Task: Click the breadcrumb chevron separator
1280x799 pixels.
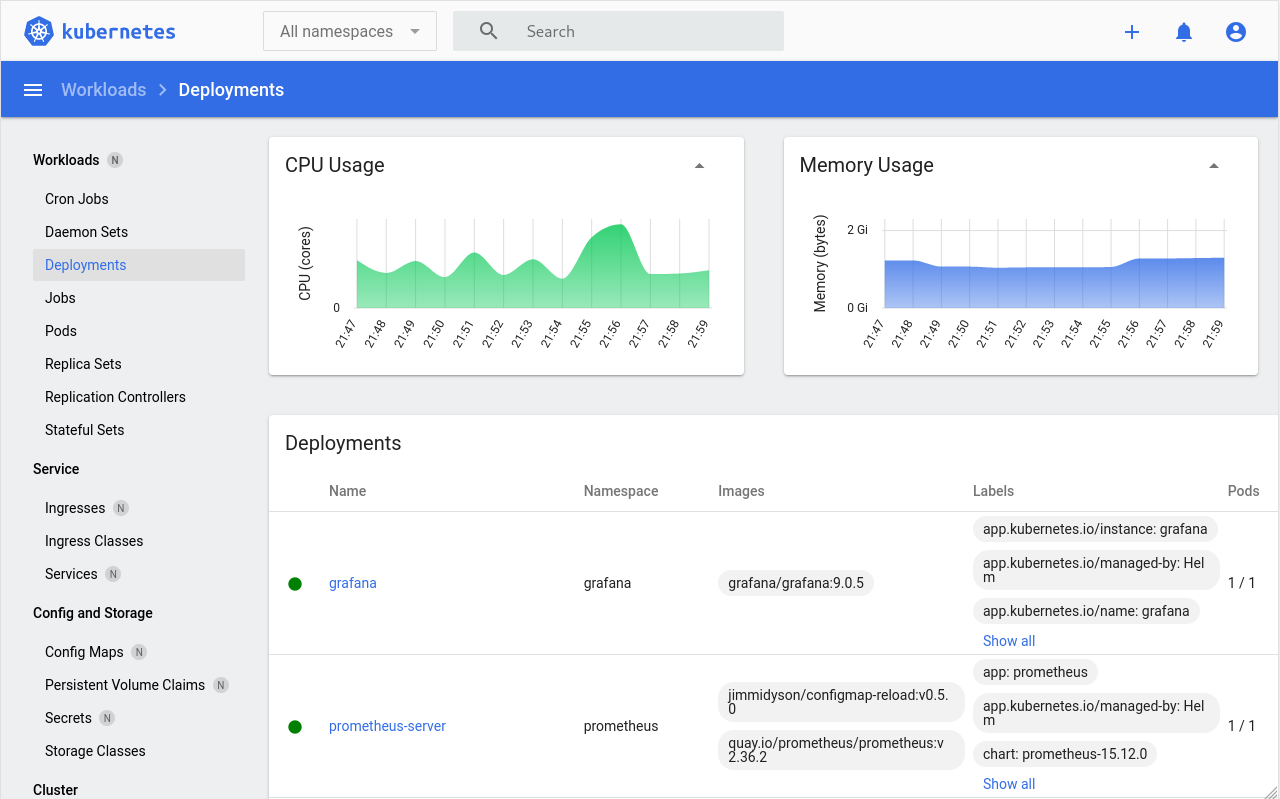Action: (163, 90)
